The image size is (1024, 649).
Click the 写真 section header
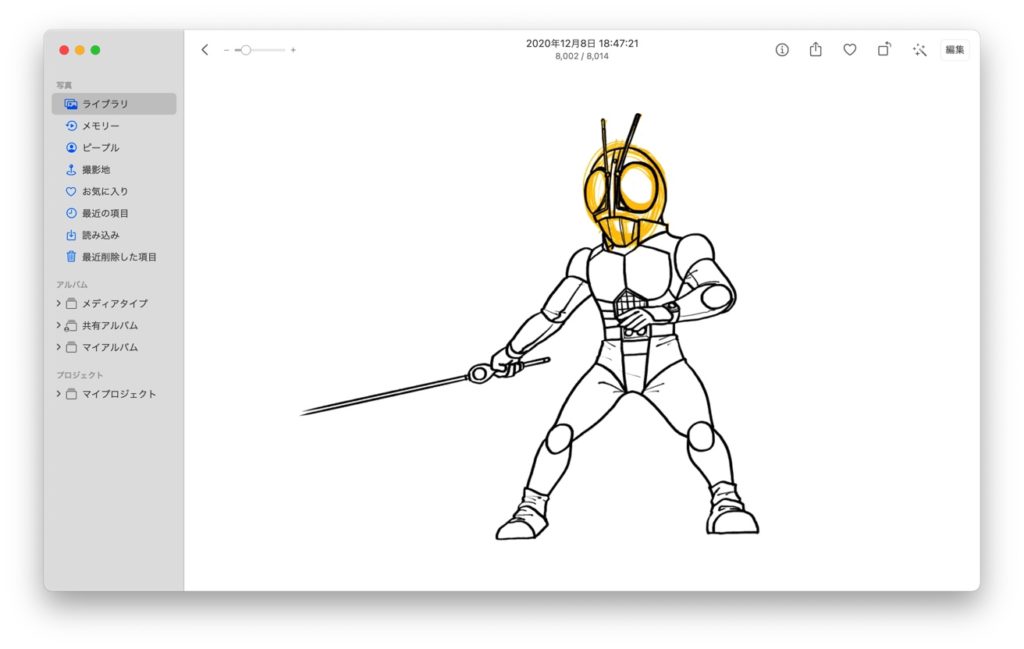[64, 85]
